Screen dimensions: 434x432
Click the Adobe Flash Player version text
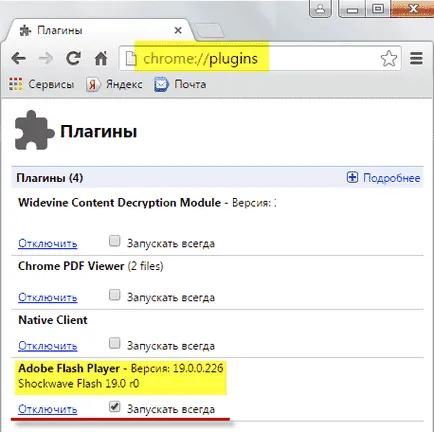pos(177,368)
